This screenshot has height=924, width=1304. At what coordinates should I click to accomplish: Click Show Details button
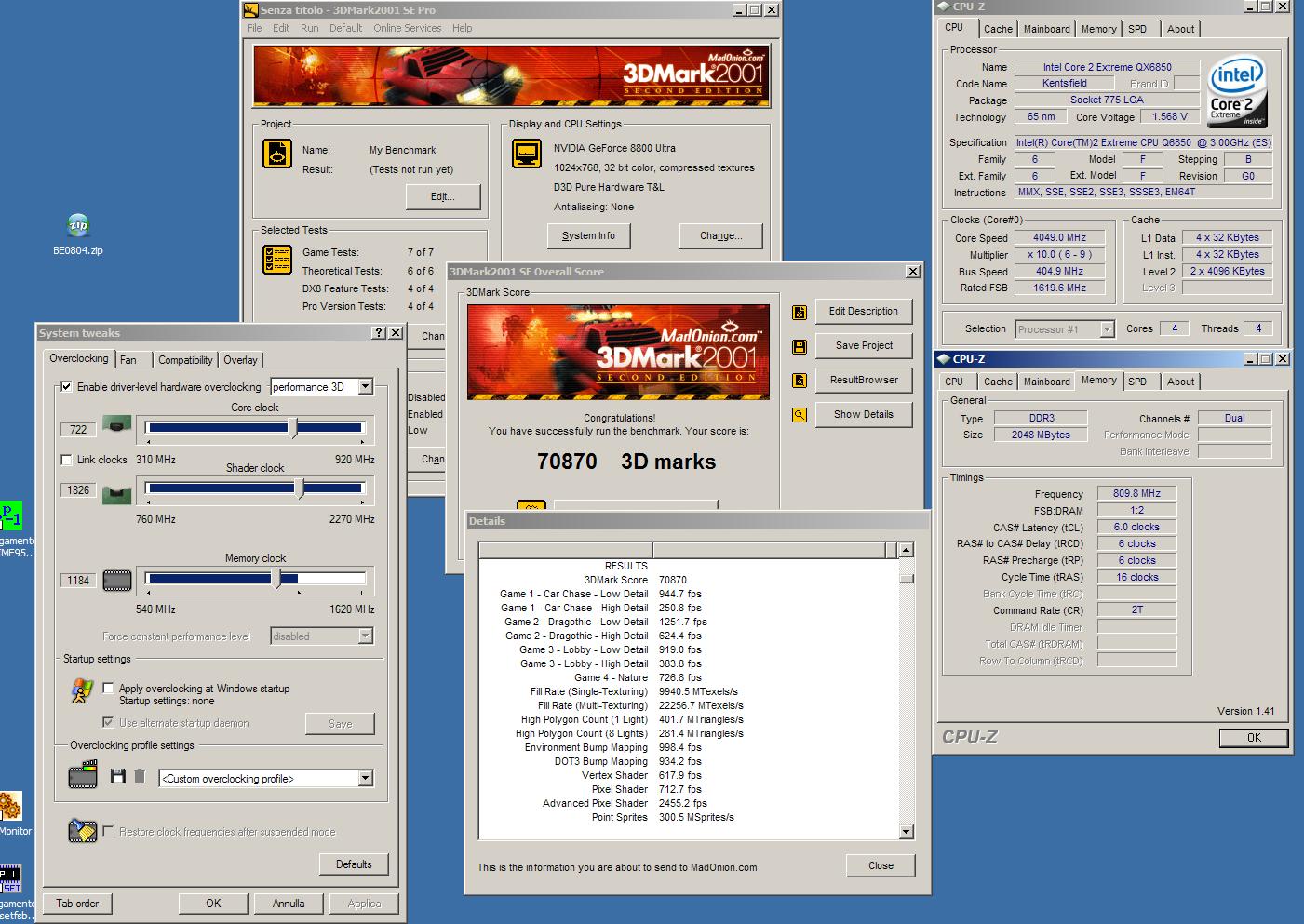(x=864, y=415)
